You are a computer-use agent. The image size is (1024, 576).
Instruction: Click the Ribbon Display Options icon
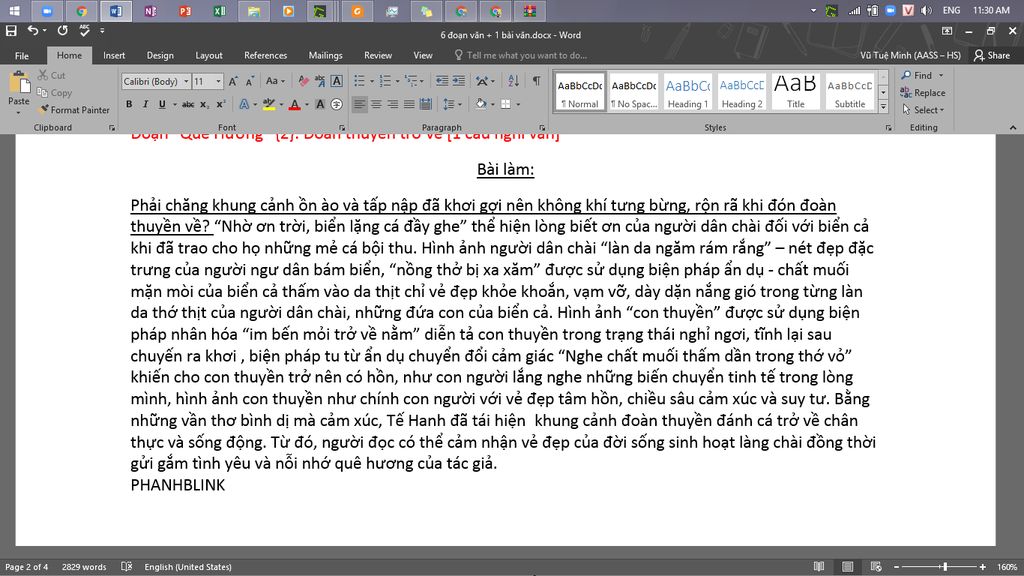(947, 31)
